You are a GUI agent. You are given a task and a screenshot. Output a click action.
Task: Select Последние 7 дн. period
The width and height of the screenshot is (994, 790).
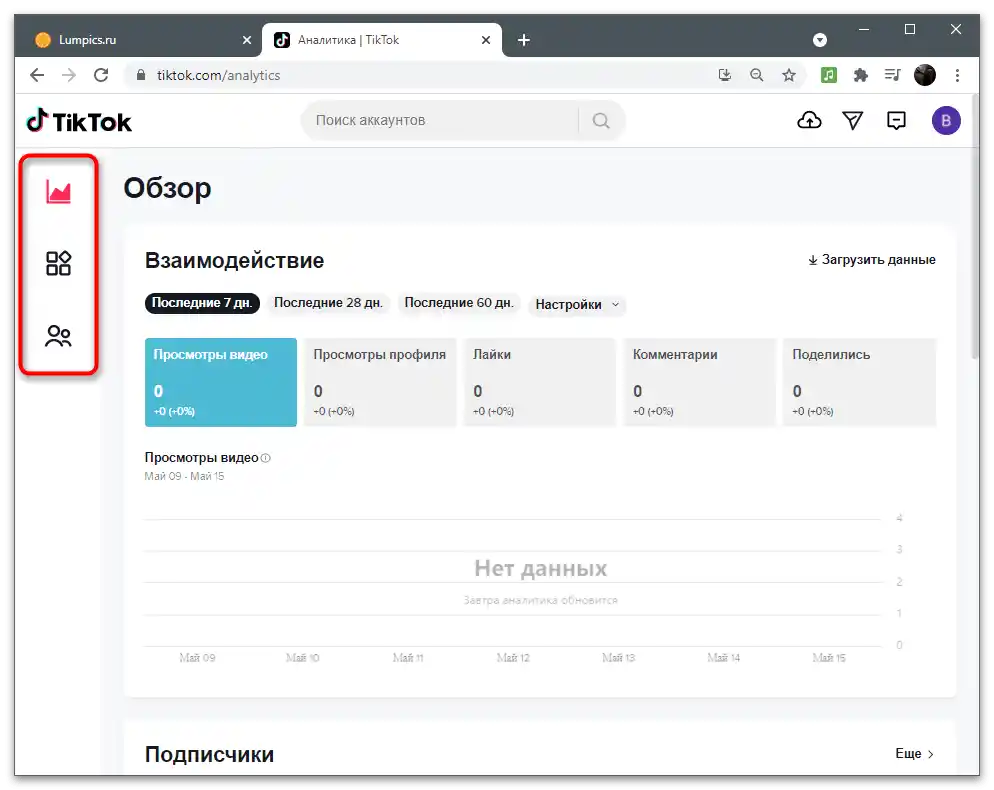click(x=202, y=303)
